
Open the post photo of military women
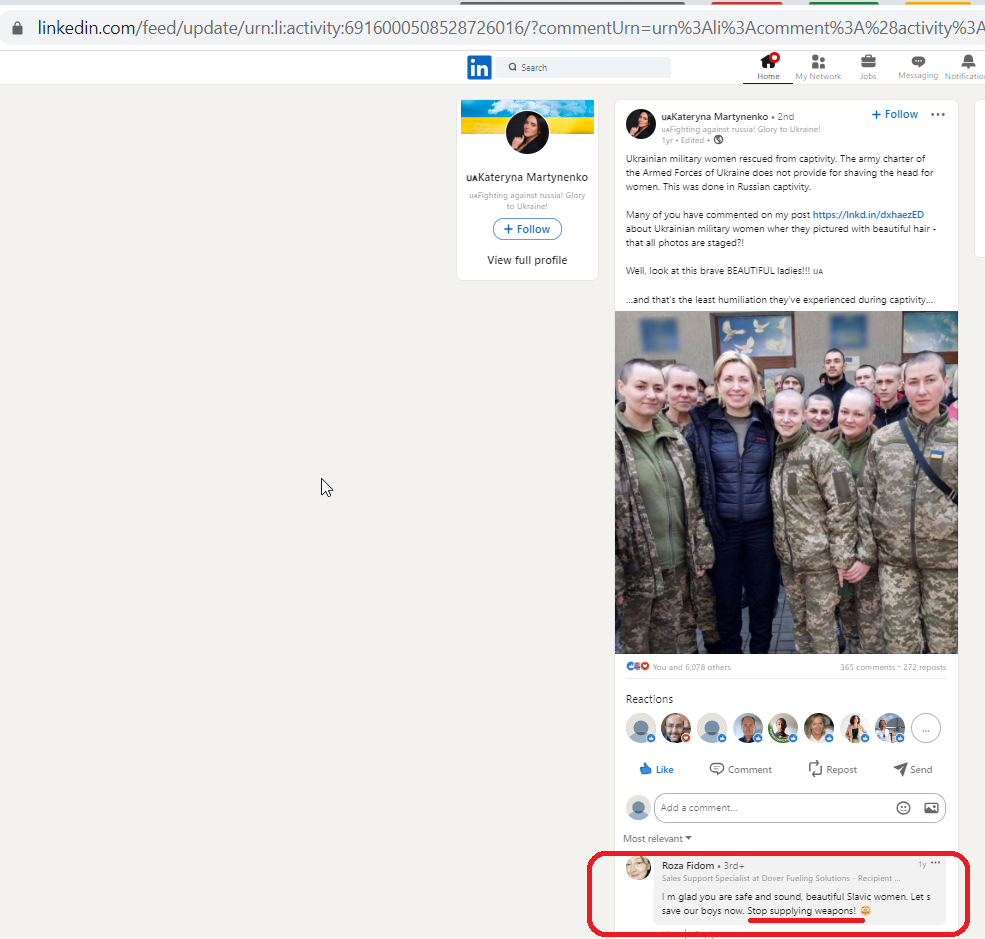786,482
